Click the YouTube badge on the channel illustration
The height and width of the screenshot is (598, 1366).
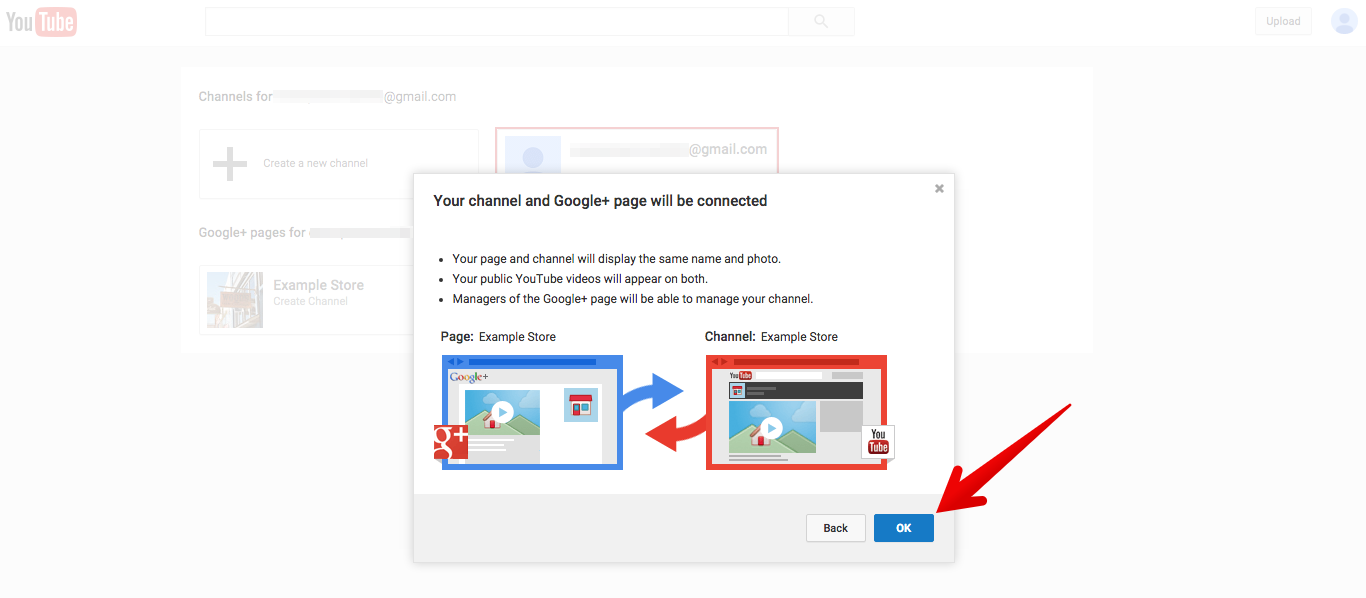click(x=878, y=441)
